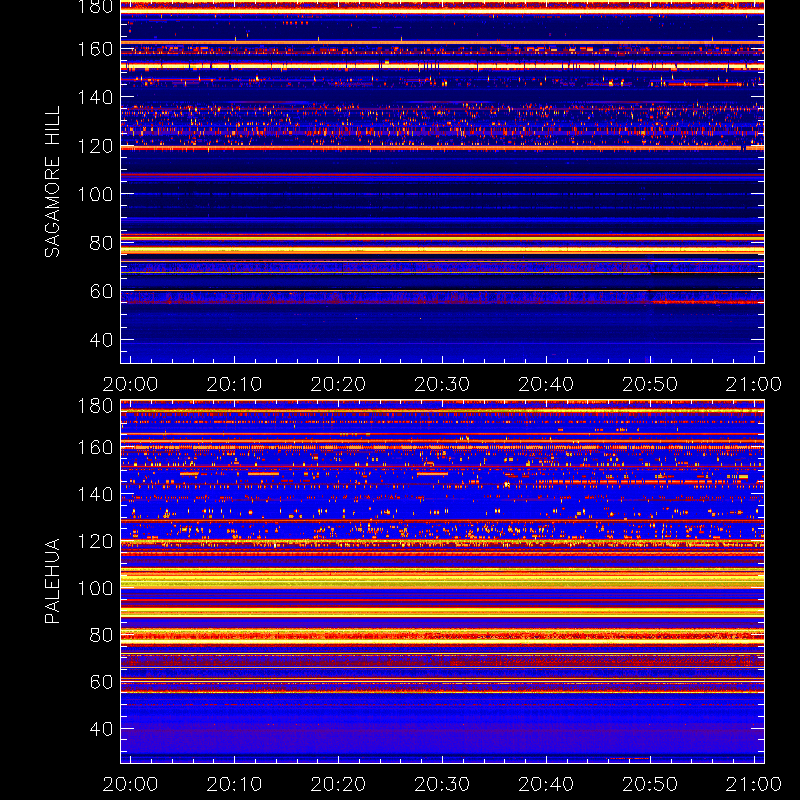This screenshot has width=800, height=800.
Task: Select the 120 tick label on Sagamore Hill plot
Action: [x=95, y=146]
